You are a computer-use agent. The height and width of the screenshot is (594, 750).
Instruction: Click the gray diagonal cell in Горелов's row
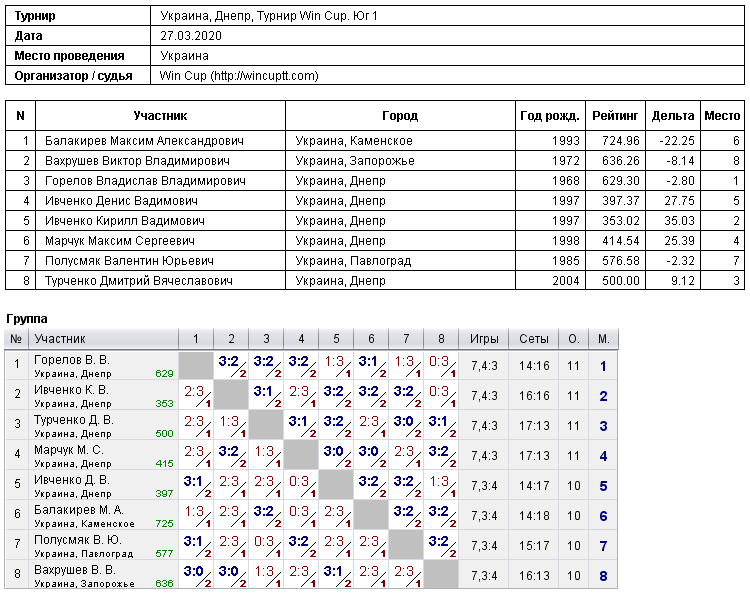pos(196,366)
